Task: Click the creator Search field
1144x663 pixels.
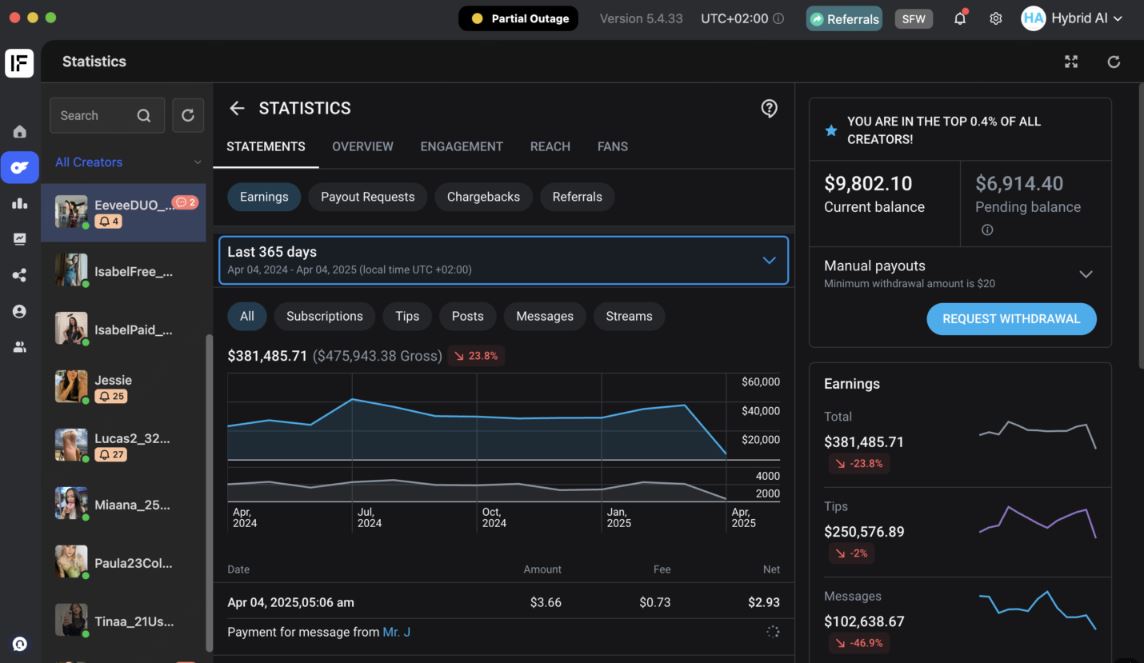Action: point(94,116)
